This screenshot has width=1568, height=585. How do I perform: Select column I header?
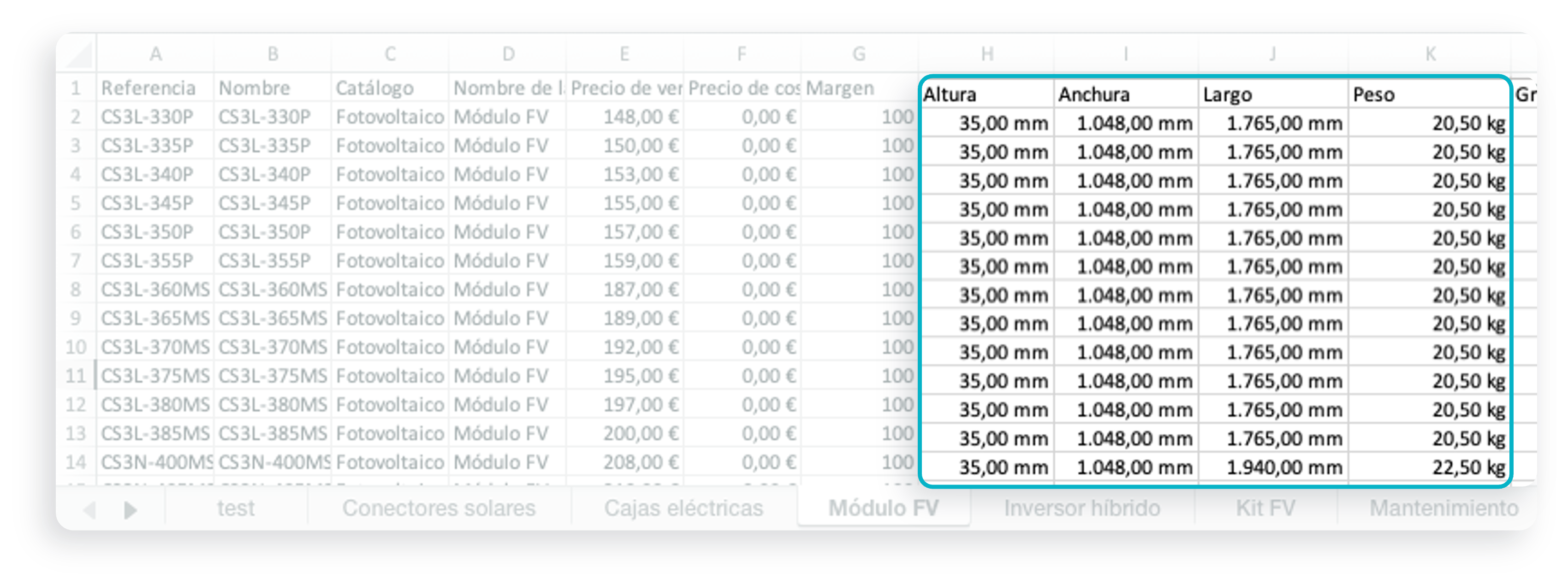point(1126,54)
